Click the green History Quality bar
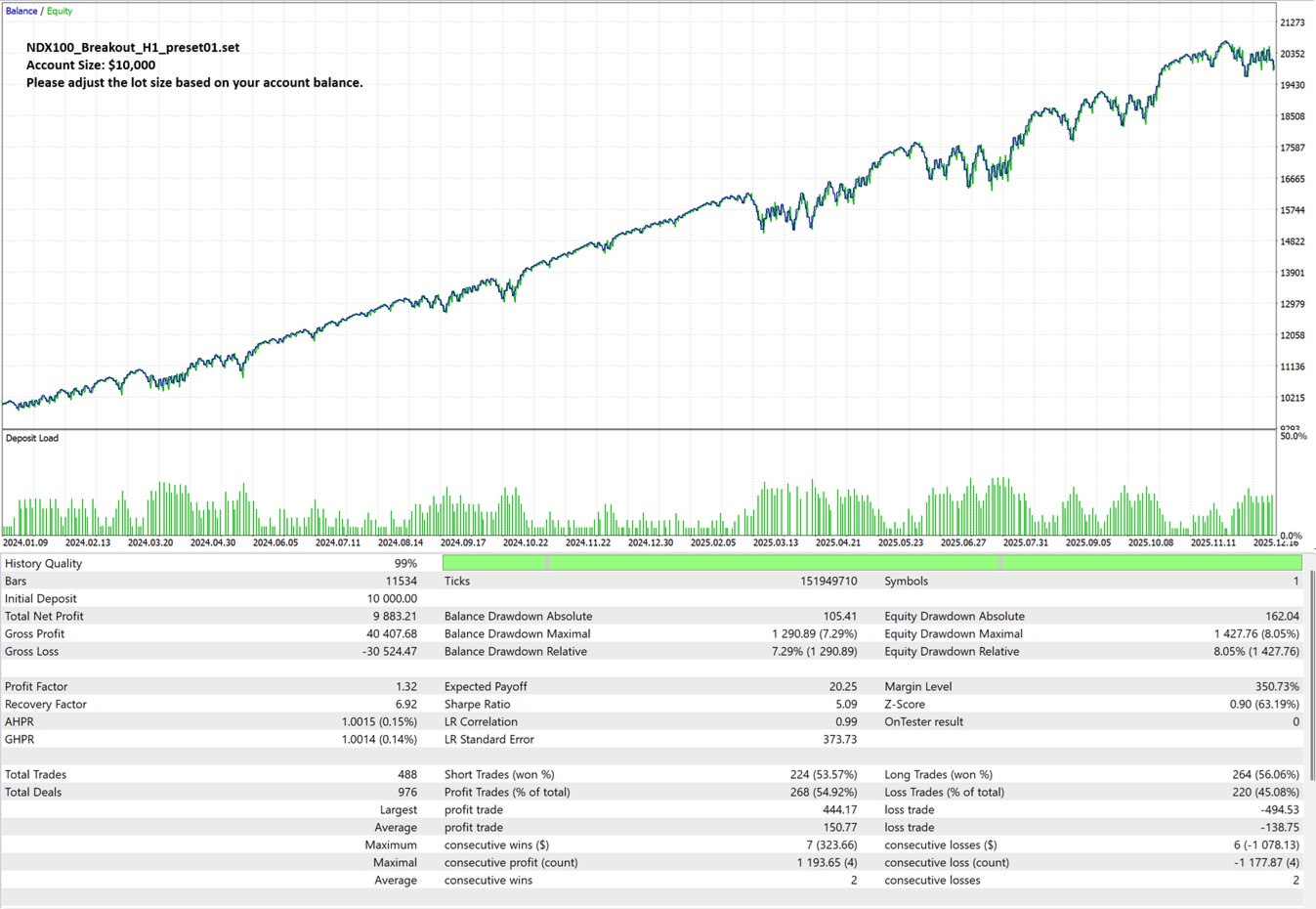Screen dimensions: 1316x909 (x=871, y=563)
